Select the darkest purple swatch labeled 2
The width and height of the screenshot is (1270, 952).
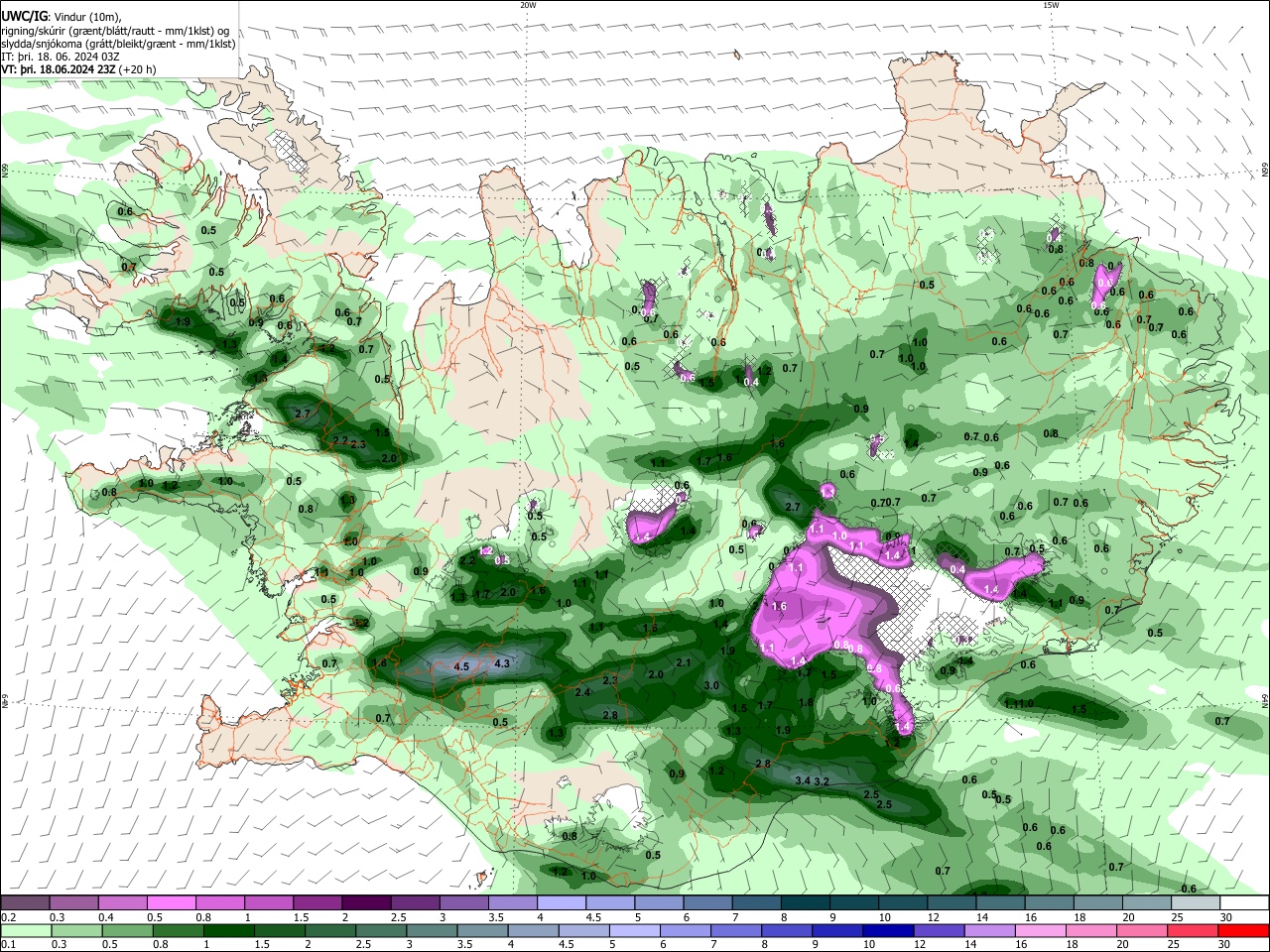[366, 903]
